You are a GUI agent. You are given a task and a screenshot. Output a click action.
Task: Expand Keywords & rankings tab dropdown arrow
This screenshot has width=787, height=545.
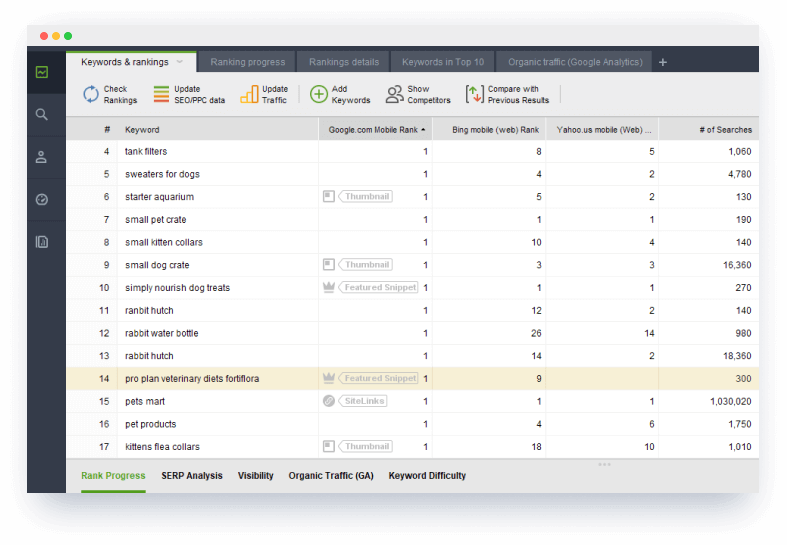click(180, 62)
